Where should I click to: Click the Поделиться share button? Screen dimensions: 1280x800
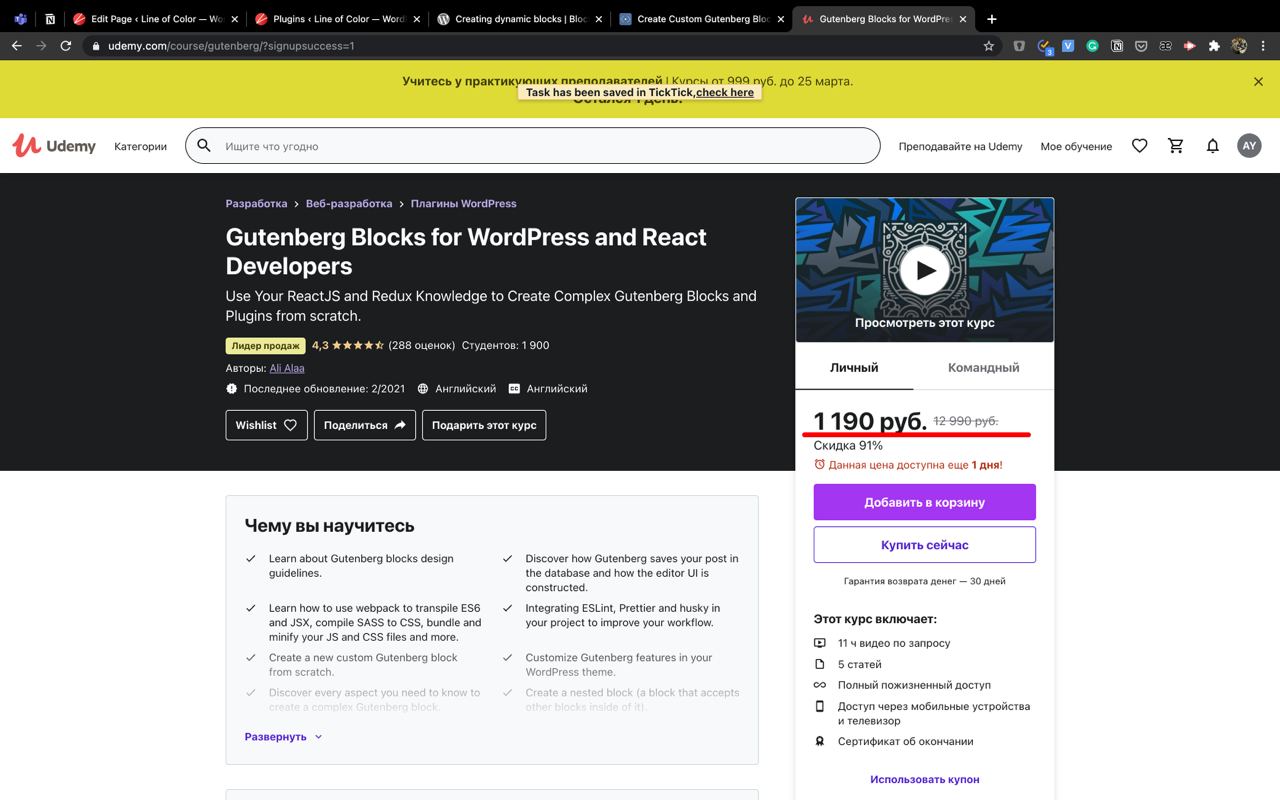(365, 425)
